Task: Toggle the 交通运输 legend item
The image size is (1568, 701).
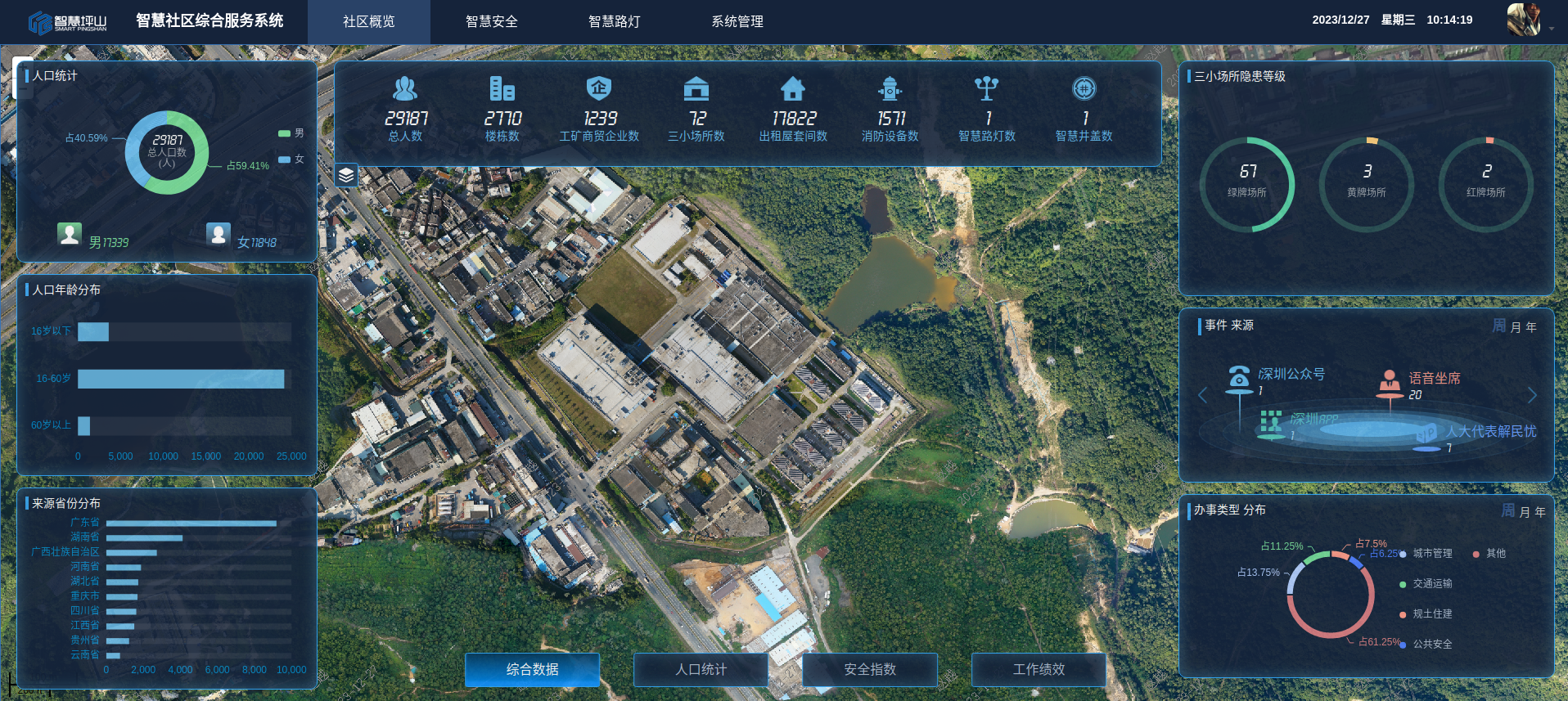Action: click(1426, 584)
